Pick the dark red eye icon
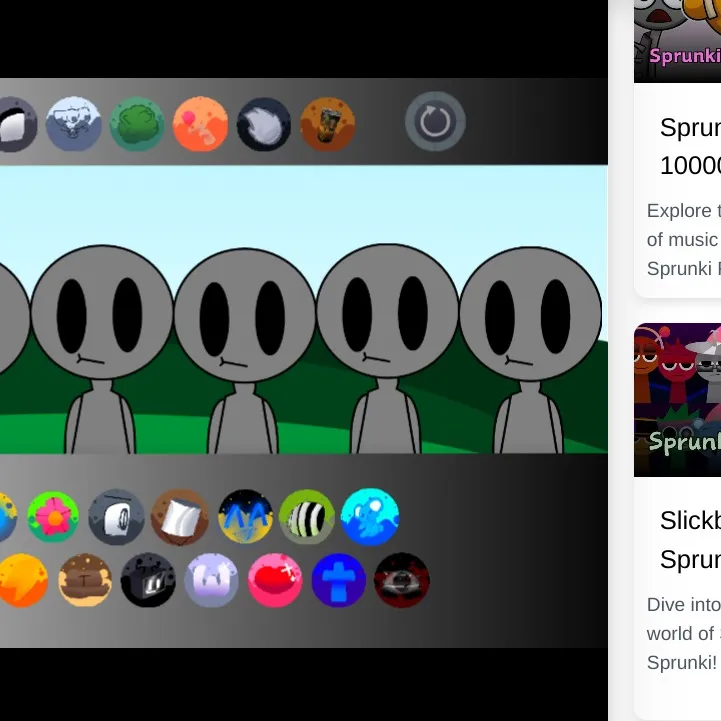This screenshot has height=721, width=721. [401, 580]
